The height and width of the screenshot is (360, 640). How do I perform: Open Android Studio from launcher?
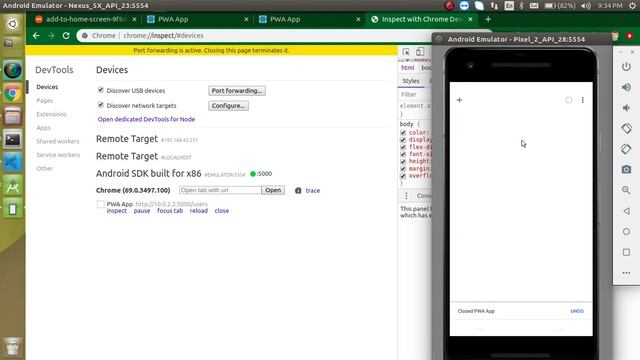[x=13, y=186]
